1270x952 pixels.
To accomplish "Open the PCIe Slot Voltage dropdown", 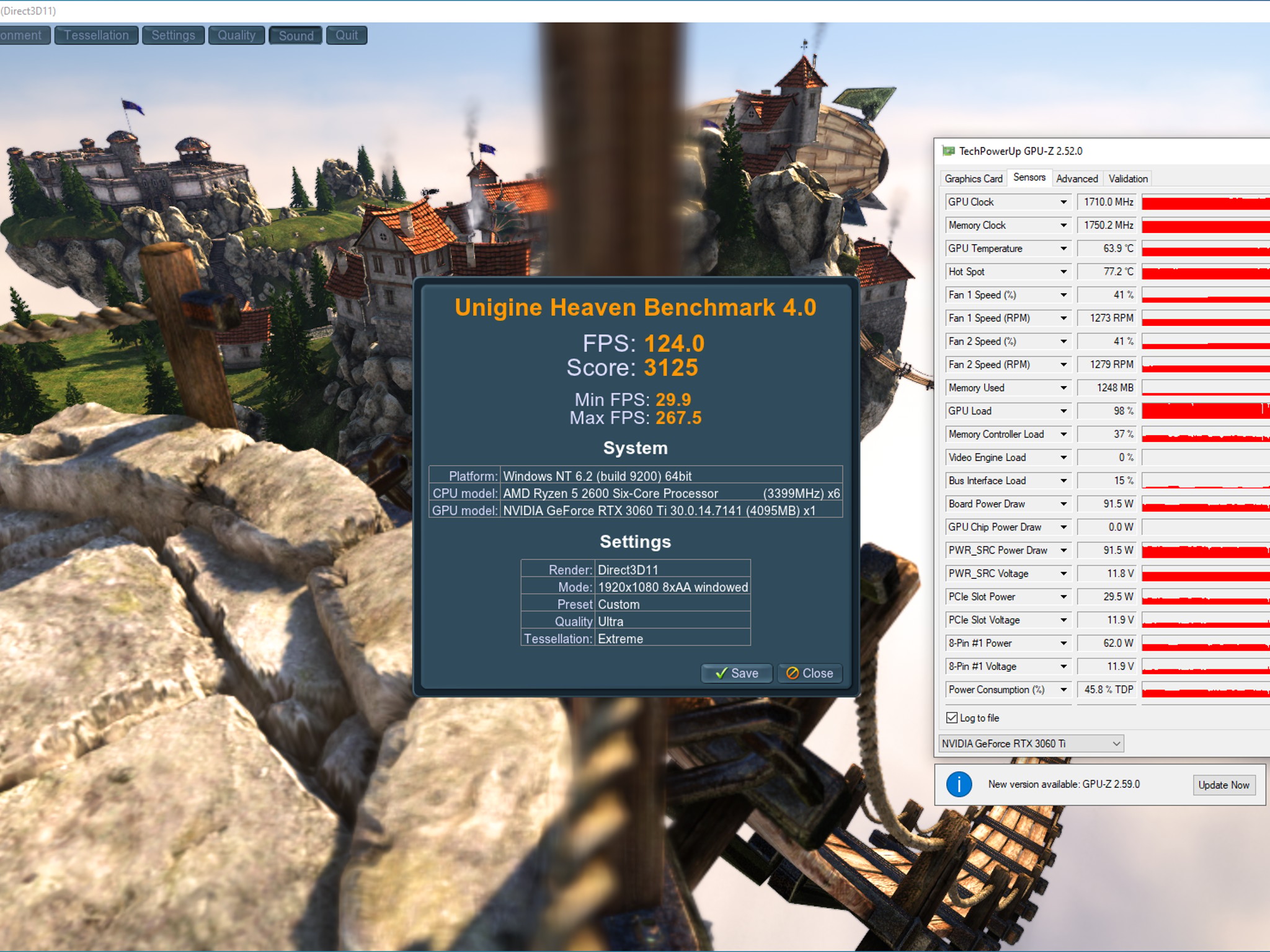I will [1064, 620].
